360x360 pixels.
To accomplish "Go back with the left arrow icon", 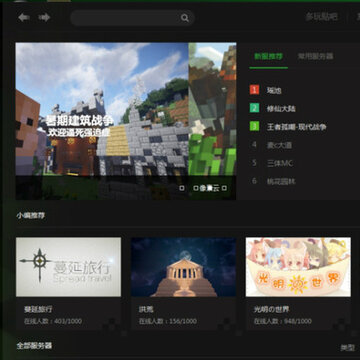I will [x=24, y=17].
